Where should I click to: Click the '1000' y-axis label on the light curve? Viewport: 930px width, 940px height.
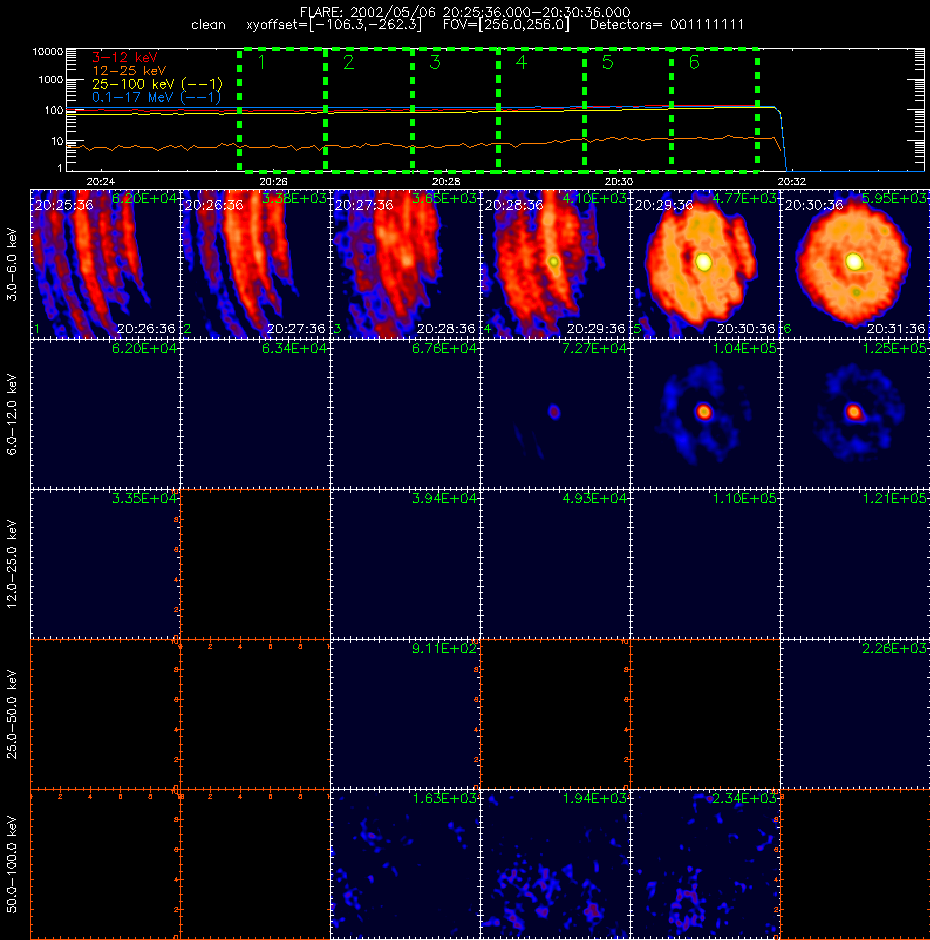click(50, 80)
